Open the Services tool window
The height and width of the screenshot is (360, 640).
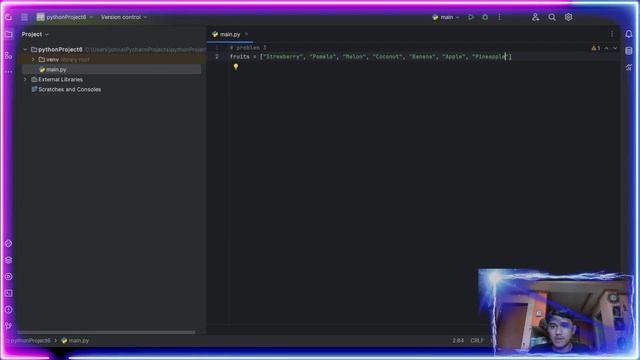pos(8,276)
